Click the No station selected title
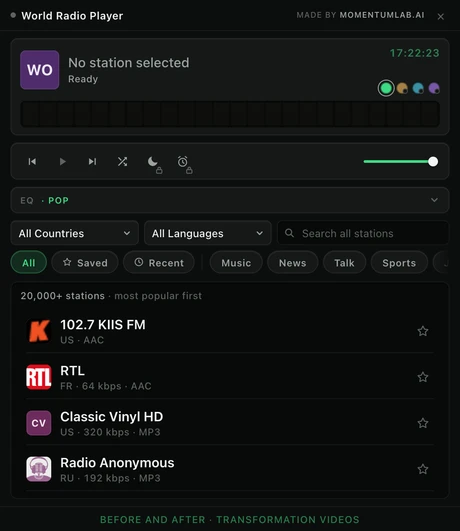This screenshot has height=531, width=460. point(129,63)
